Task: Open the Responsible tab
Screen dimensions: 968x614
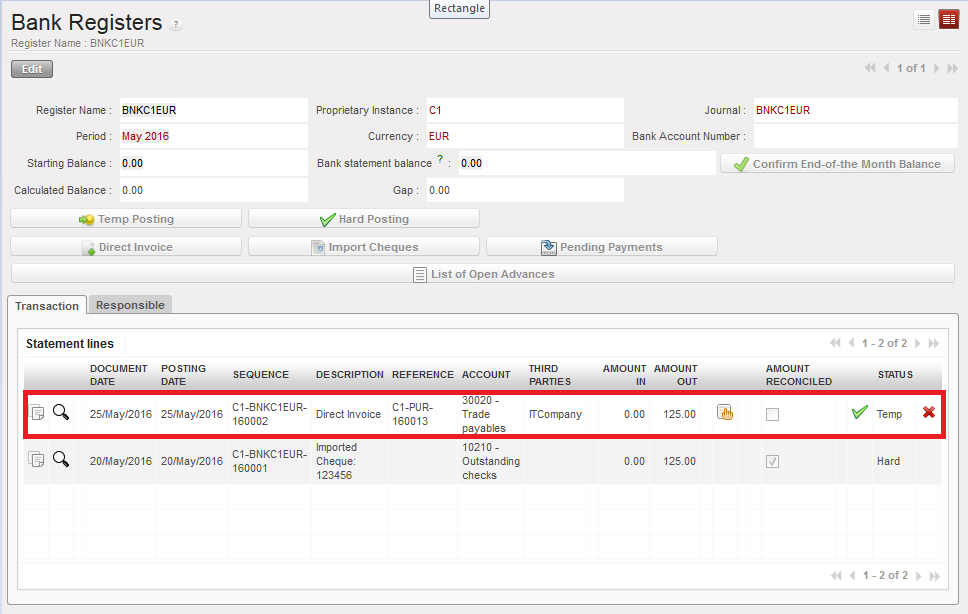Action: [130, 305]
